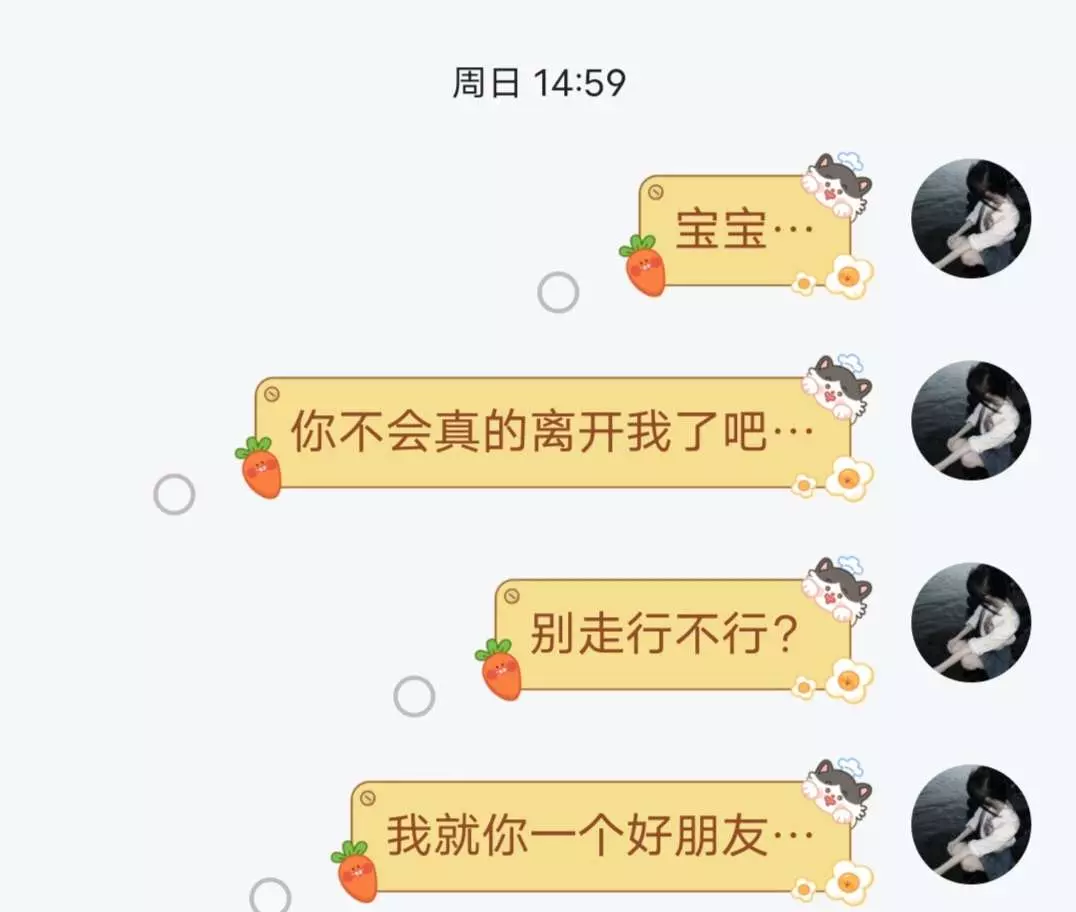Image resolution: width=1076 pixels, height=912 pixels.
Task: Click the cat decoration on 你不会真的离开我了吧… bubble
Action: pos(837,386)
